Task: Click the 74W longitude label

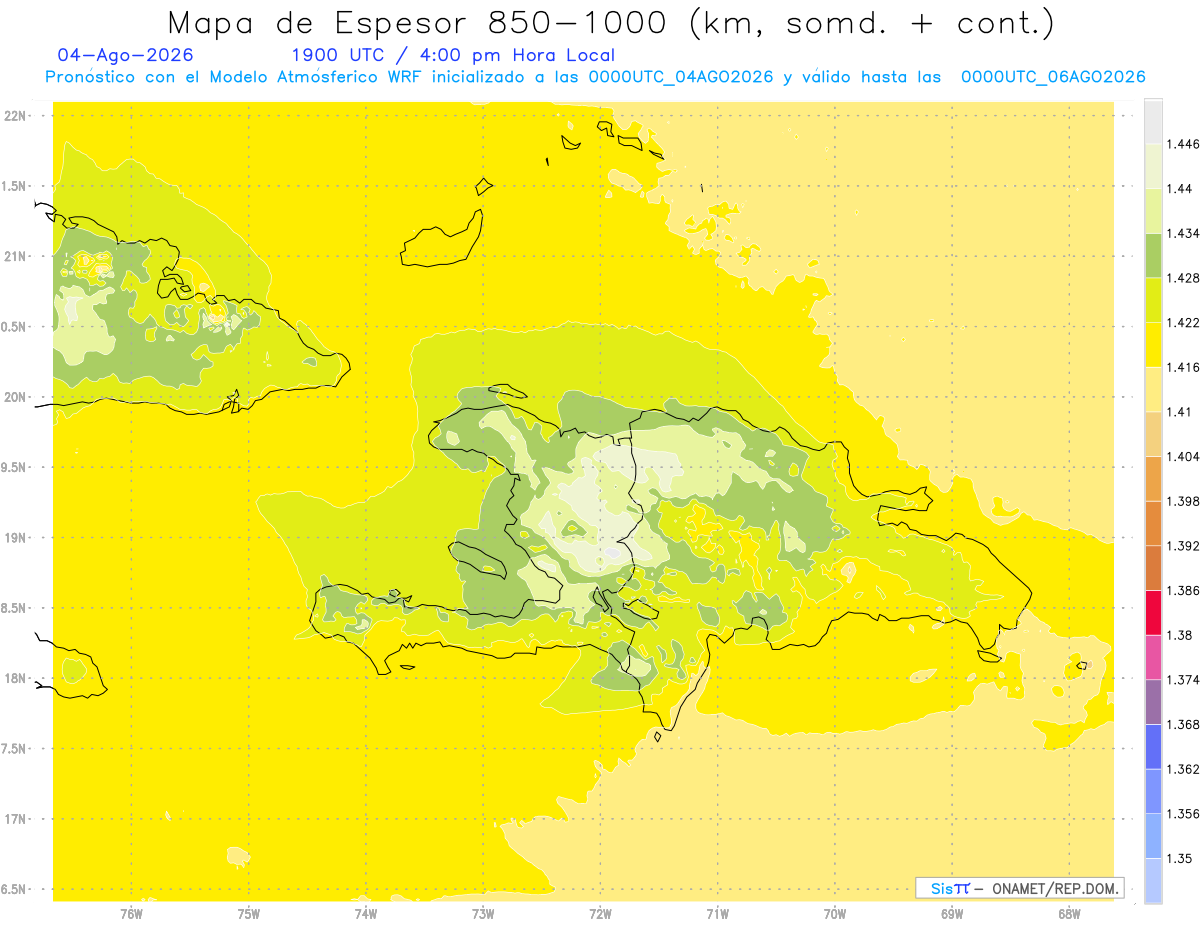Action: coord(365,914)
